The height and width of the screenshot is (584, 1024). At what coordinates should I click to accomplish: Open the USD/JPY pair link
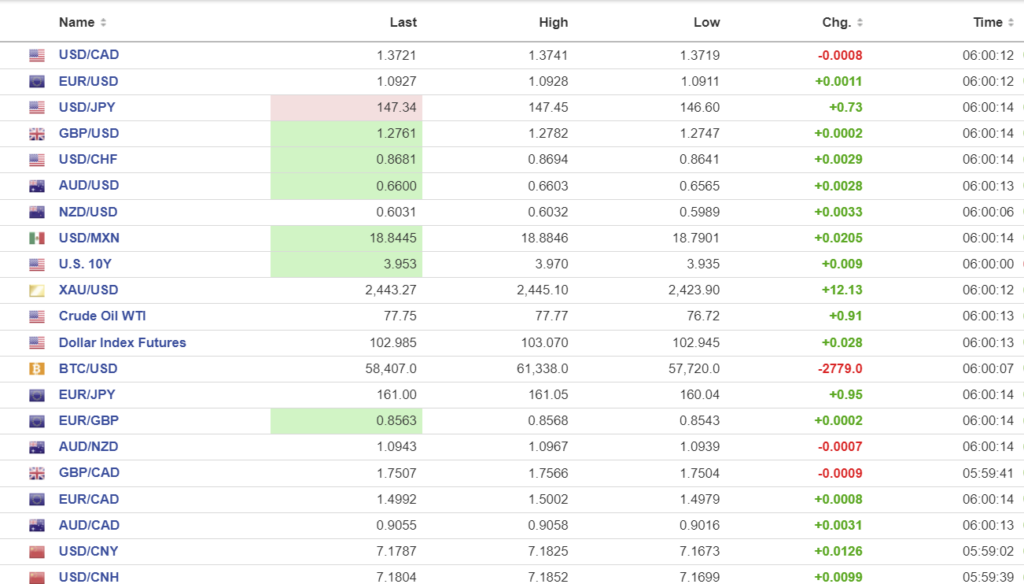click(88, 107)
